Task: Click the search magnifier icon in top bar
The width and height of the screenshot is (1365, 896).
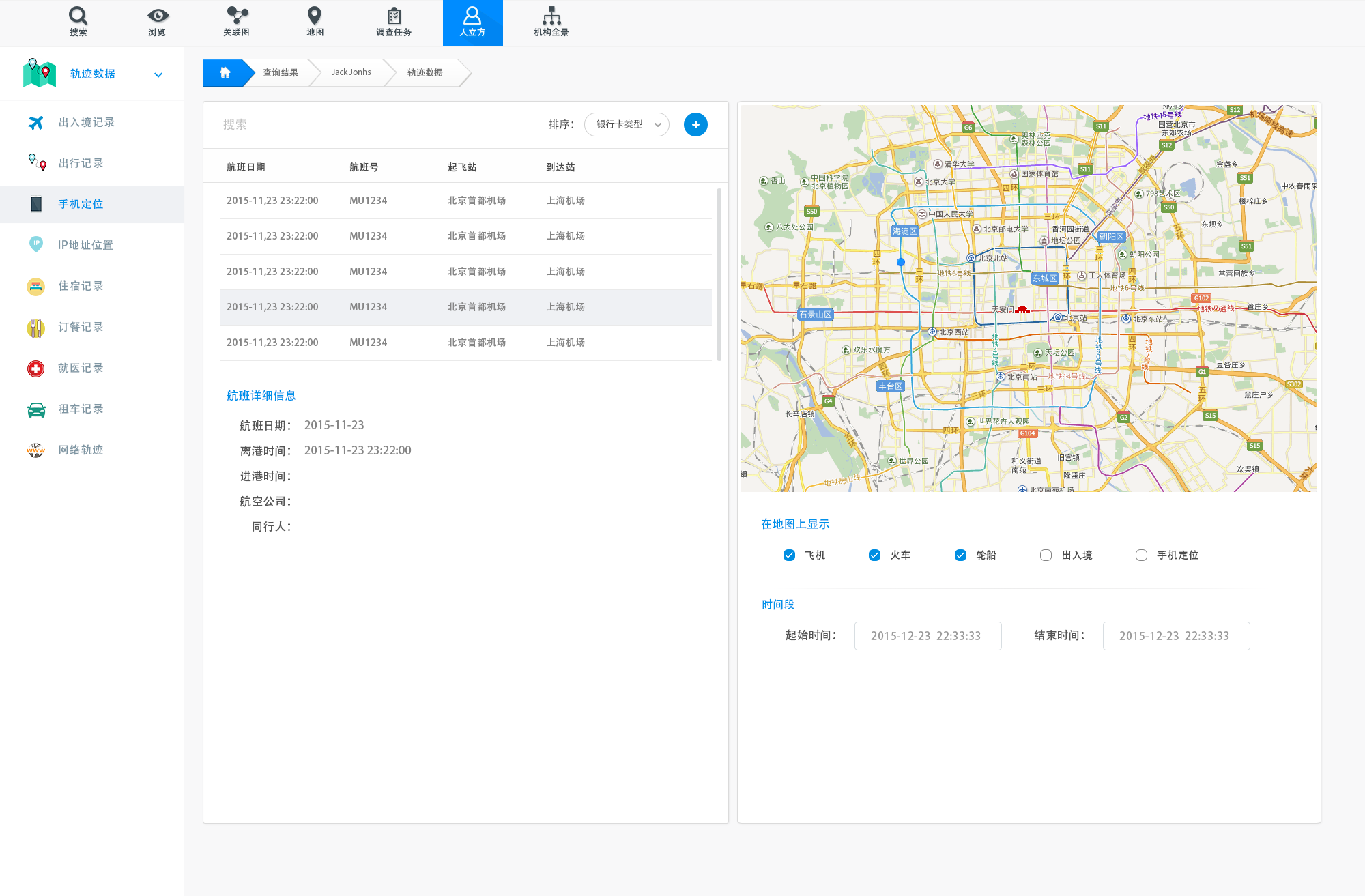Action: pyautogui.click(x=78, y=16)
